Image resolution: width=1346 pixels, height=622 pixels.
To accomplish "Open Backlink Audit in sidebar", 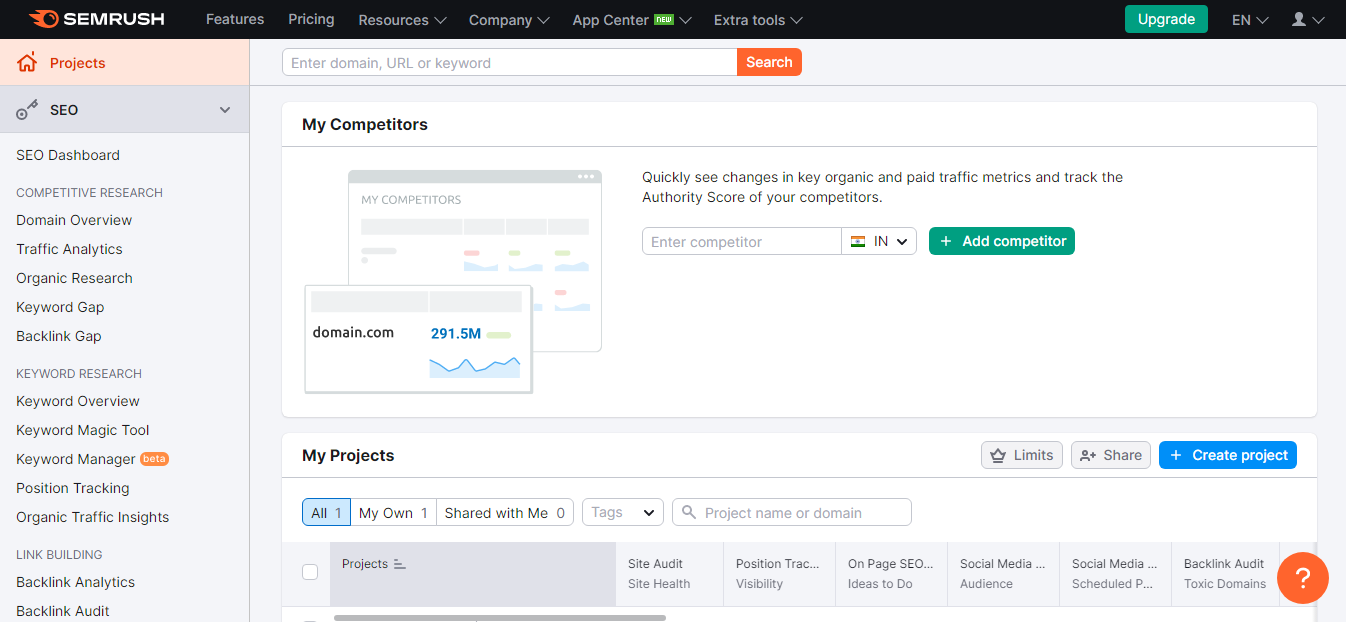I will pyautogui.click(x=63, y=611).
